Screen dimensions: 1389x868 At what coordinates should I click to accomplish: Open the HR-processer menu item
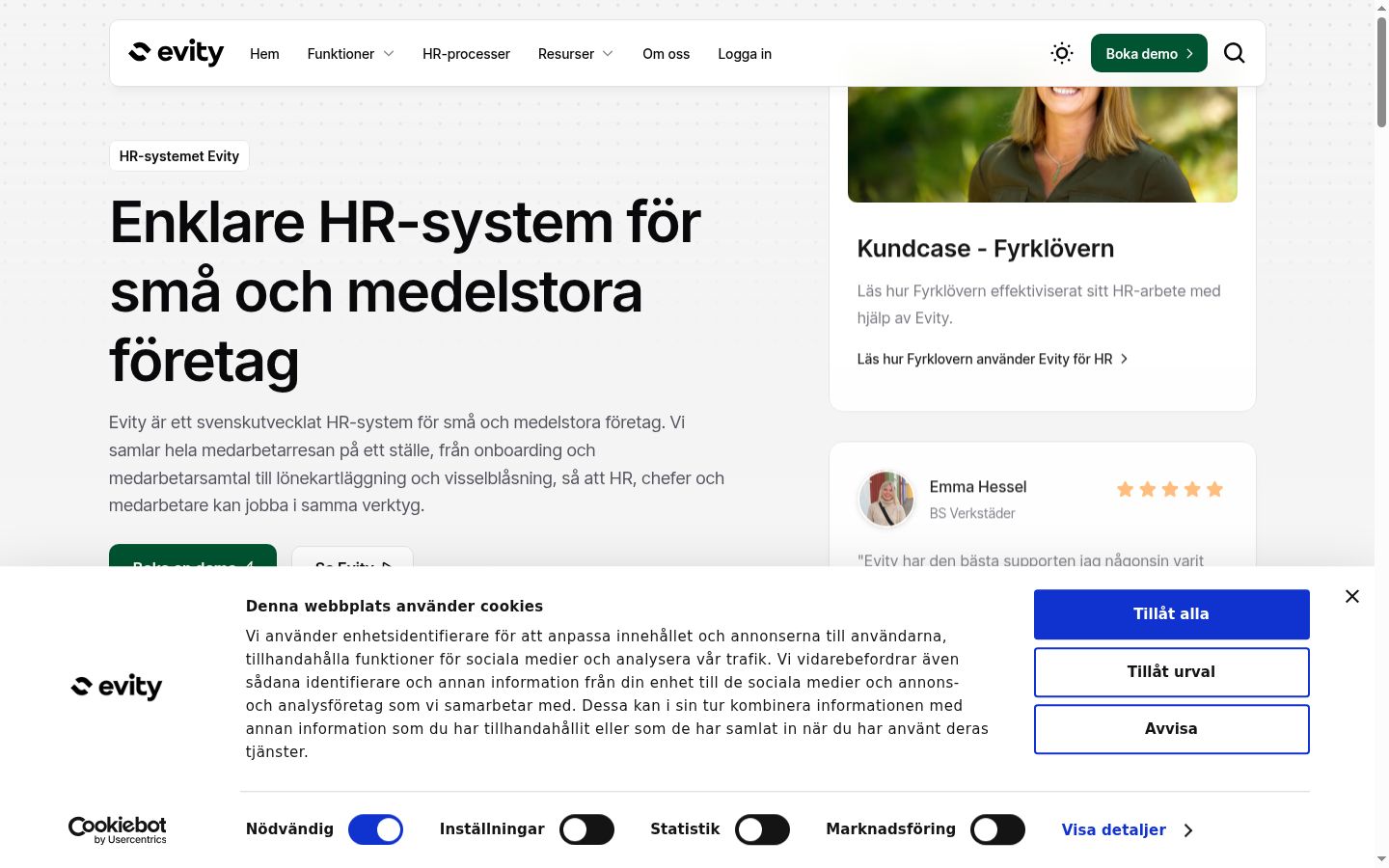[466, 54]
